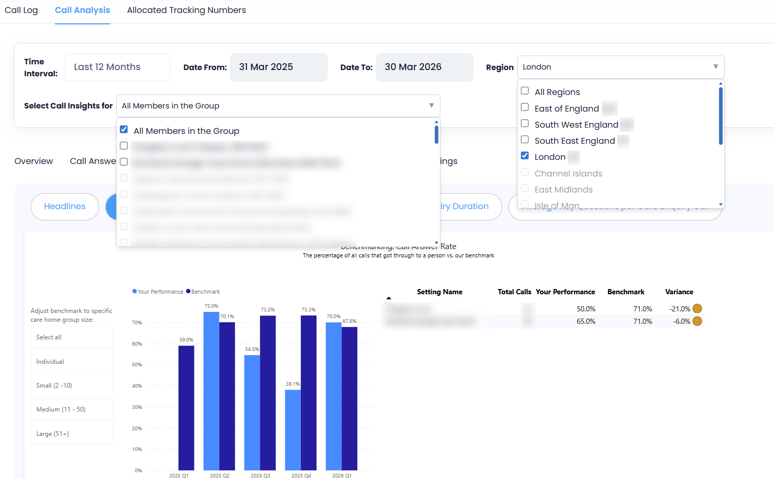
Task: Click the 2026 Q1 benchmark bar 67.8%
Action: pos(349,399)
